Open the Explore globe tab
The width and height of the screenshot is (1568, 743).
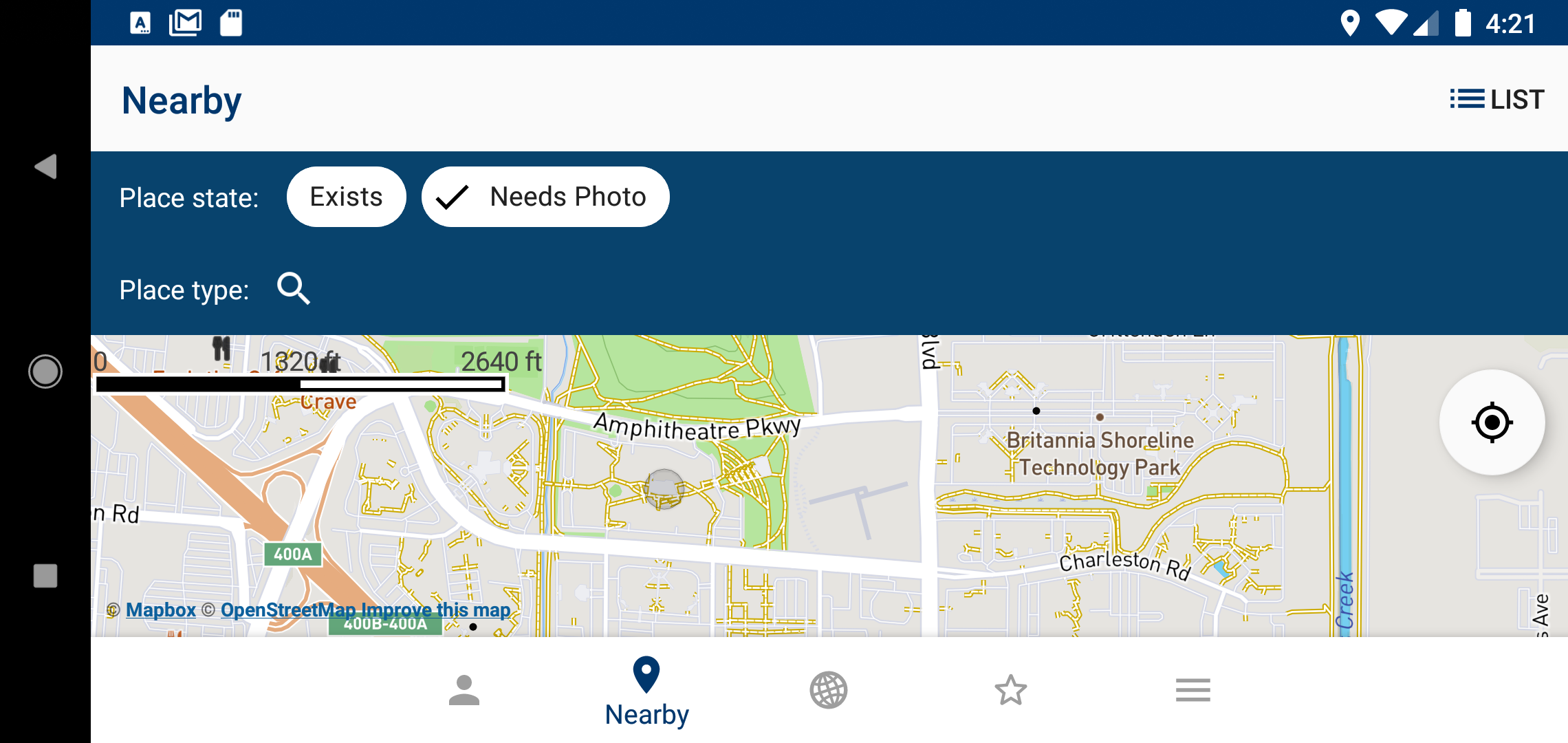tap(829, 690)
